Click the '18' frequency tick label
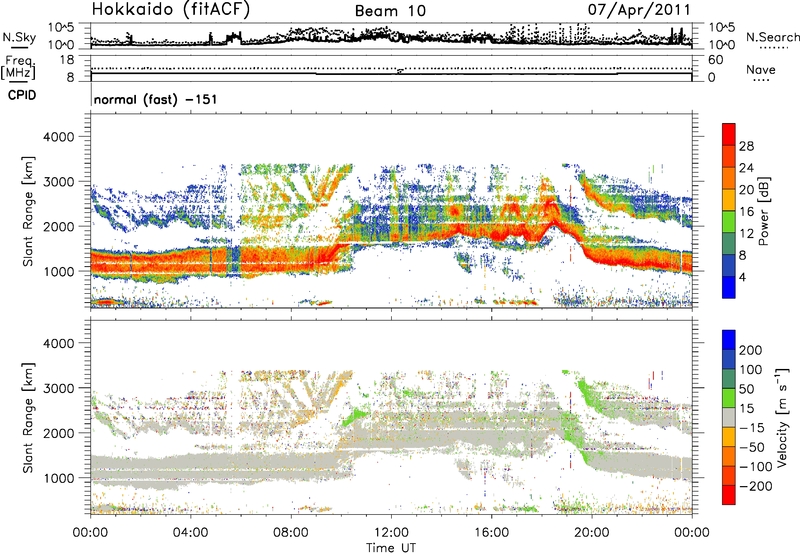 pos(67,60)
